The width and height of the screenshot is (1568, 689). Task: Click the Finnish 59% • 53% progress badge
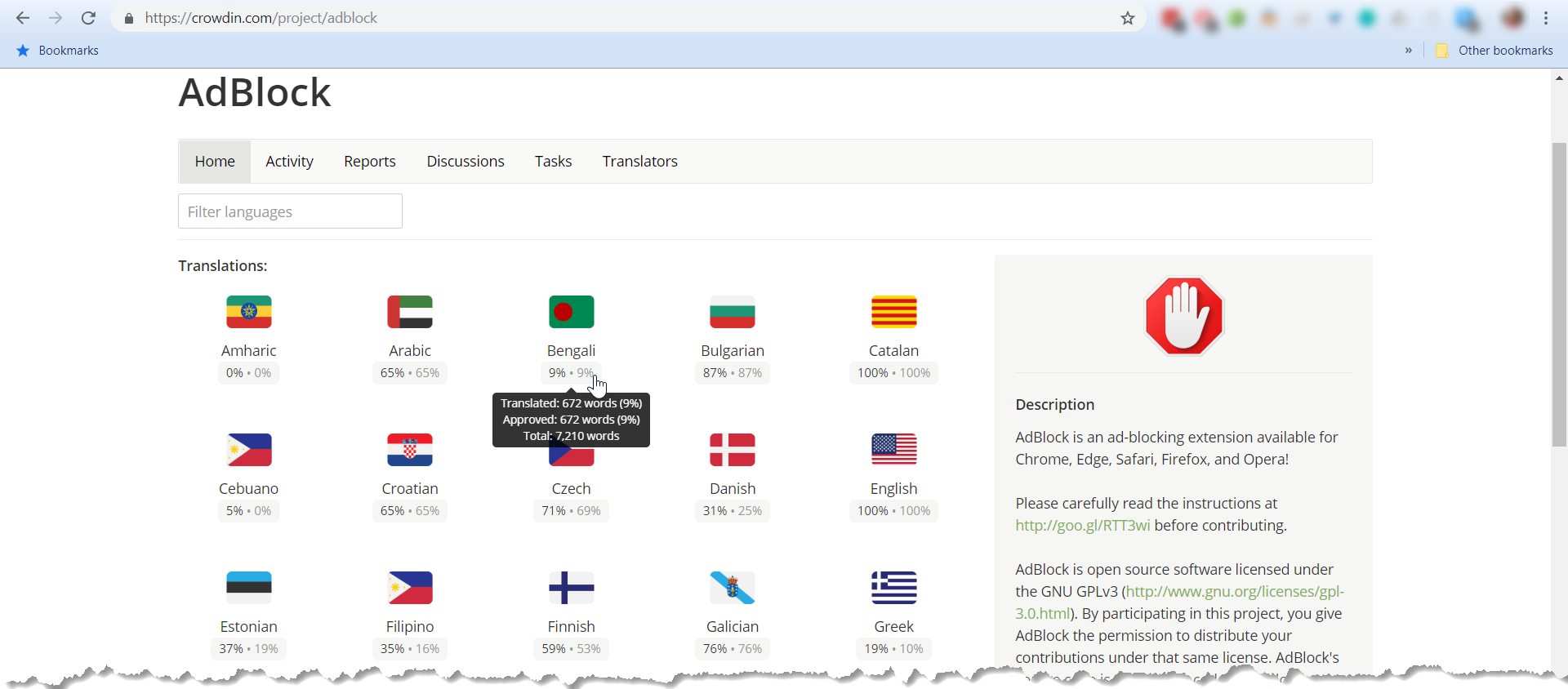click(571, 649)
